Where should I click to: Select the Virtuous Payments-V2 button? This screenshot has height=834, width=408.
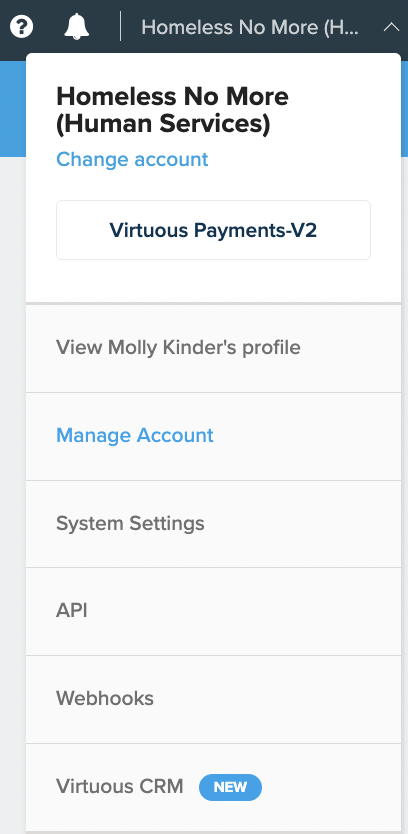point(213,230)
